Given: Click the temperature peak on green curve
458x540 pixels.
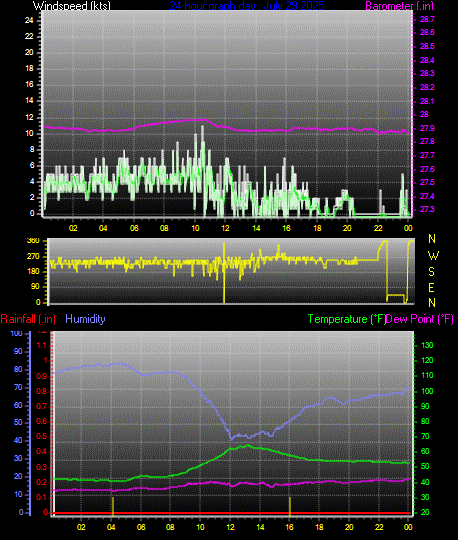Looking at the screenshot, I should 247,446.
